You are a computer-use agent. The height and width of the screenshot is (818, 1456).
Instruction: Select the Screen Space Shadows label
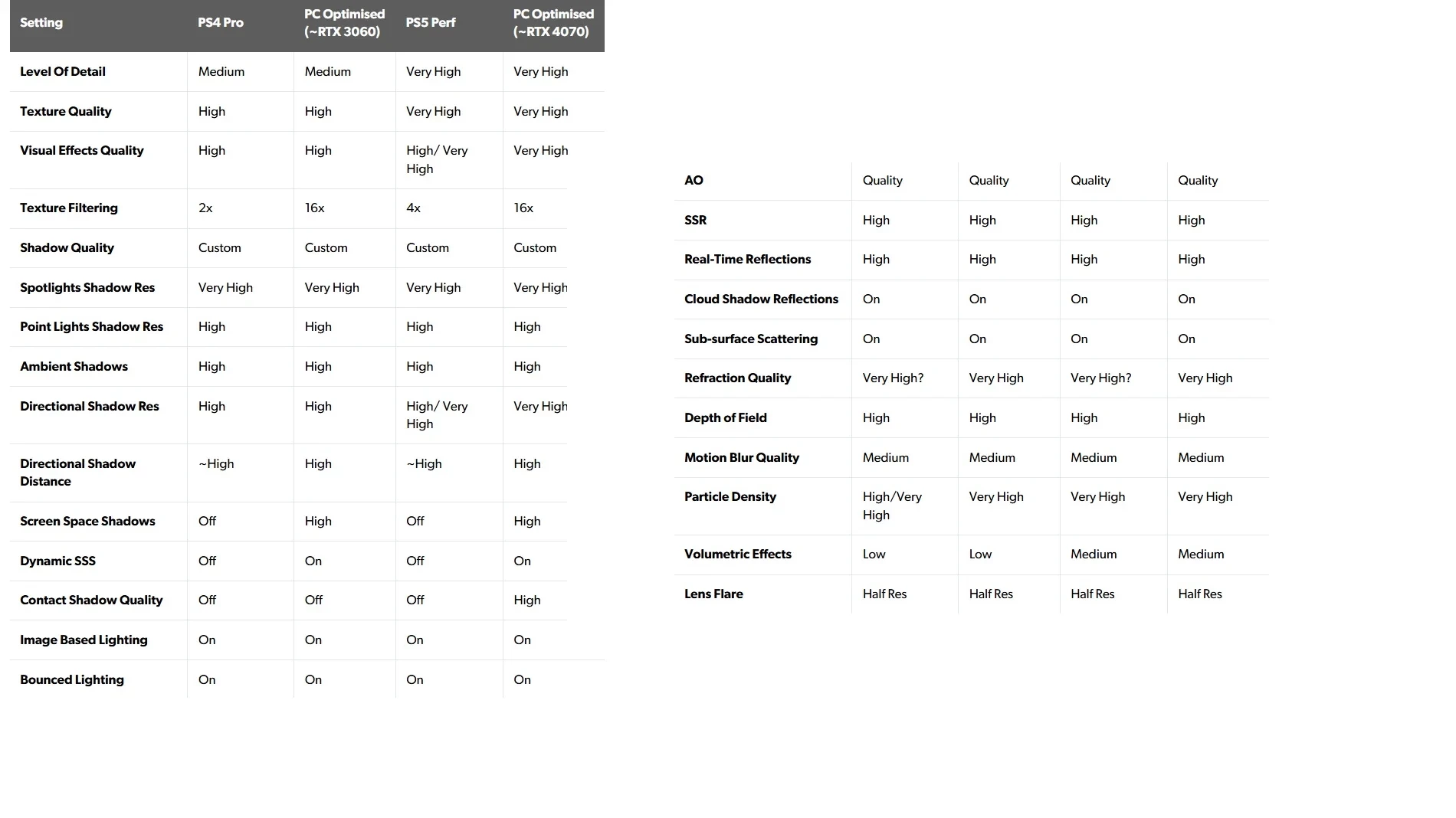(87, 522)
